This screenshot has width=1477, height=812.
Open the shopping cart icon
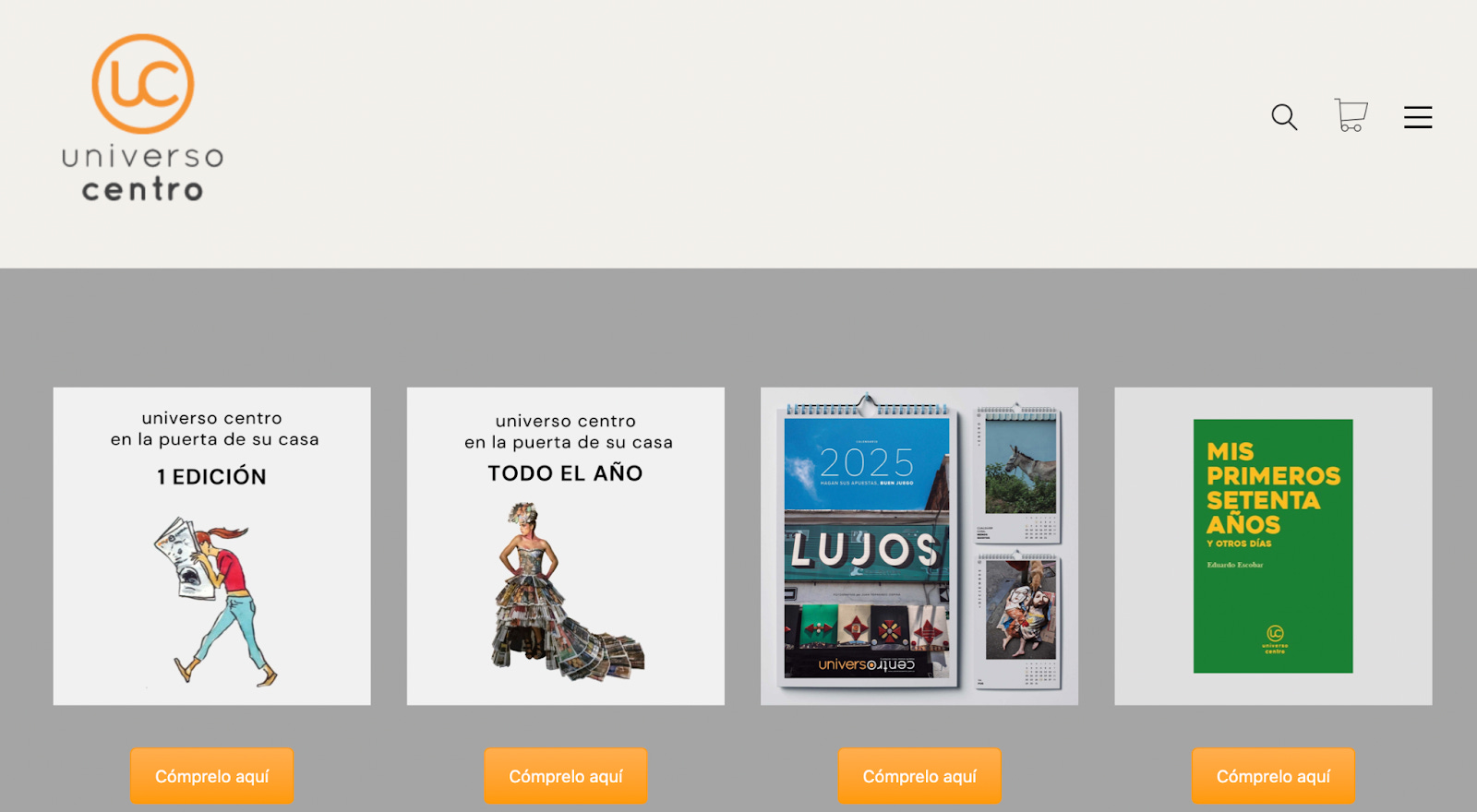[1351, 115]
